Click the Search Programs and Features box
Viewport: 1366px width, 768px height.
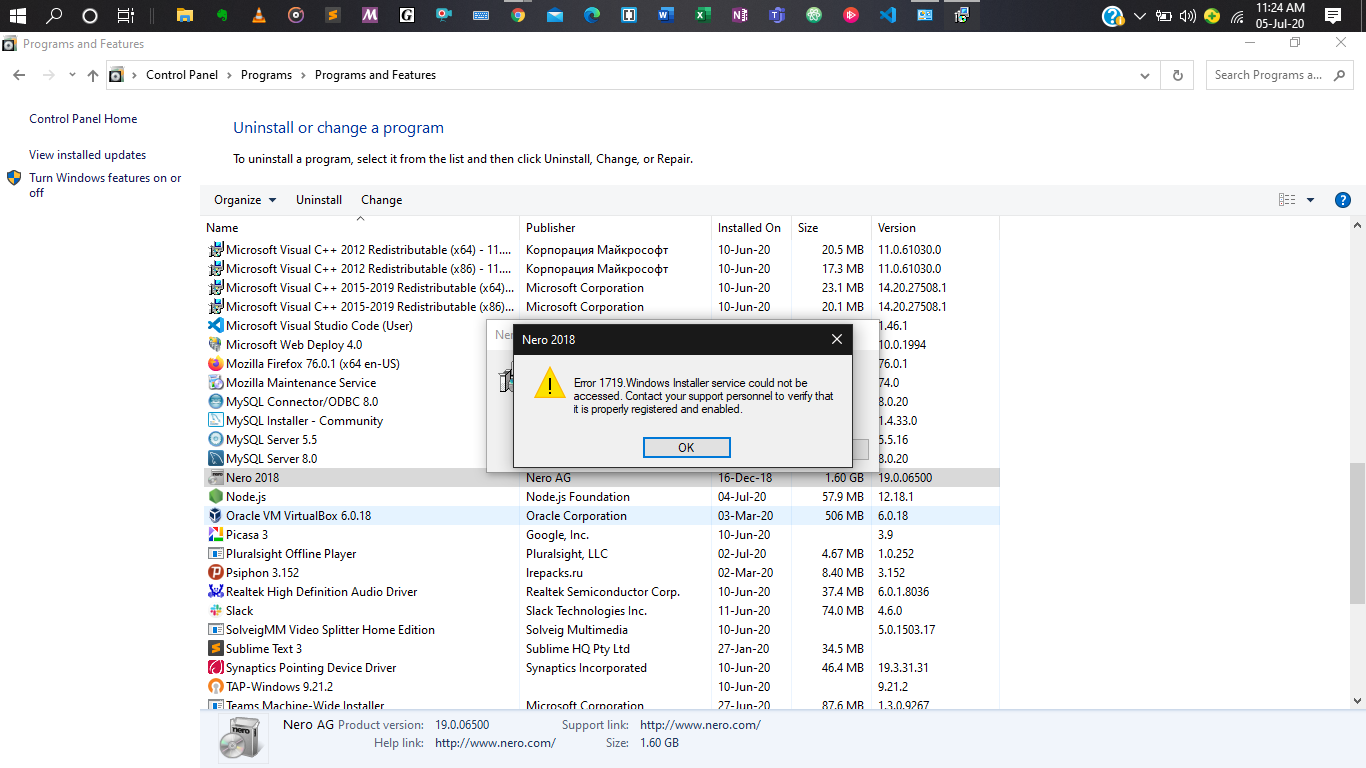[1280, 75]
